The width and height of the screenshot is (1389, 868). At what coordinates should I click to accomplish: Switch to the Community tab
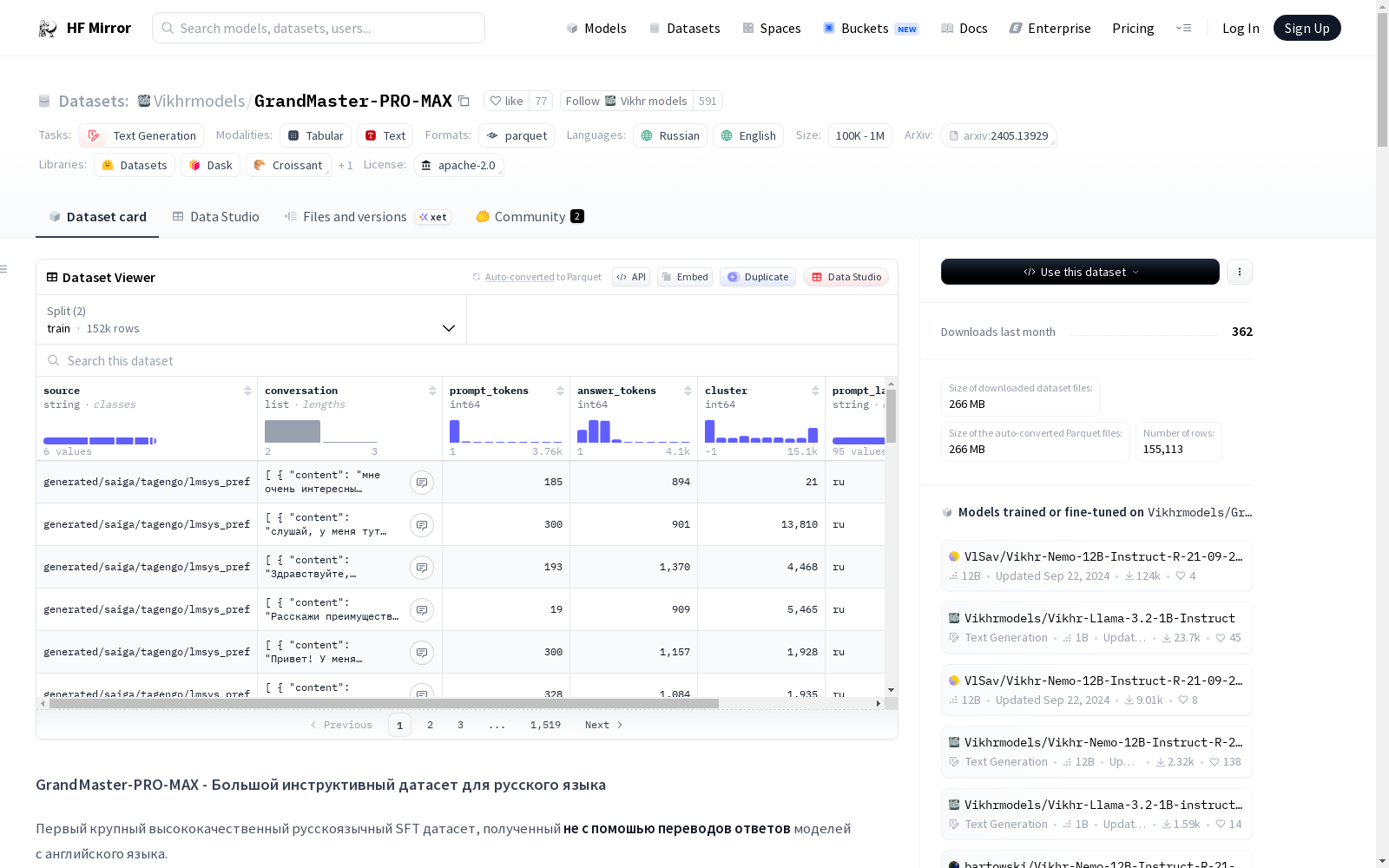[530, 217]
